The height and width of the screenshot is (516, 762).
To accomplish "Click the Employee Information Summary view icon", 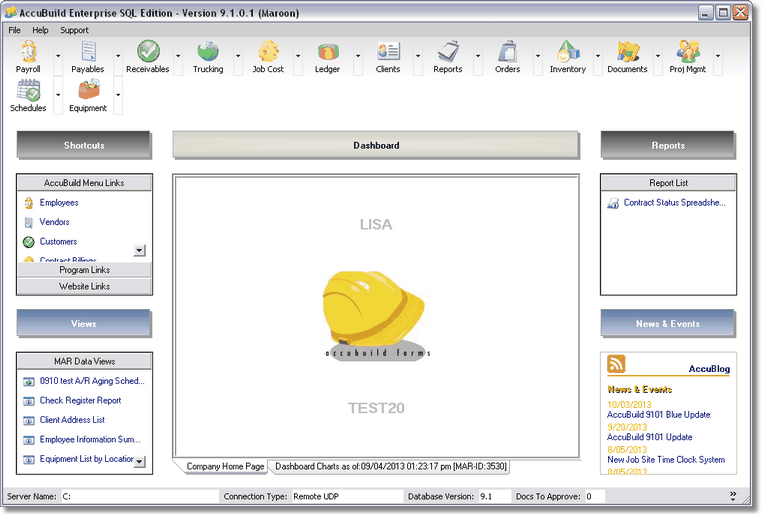I will tap(29, 440).
